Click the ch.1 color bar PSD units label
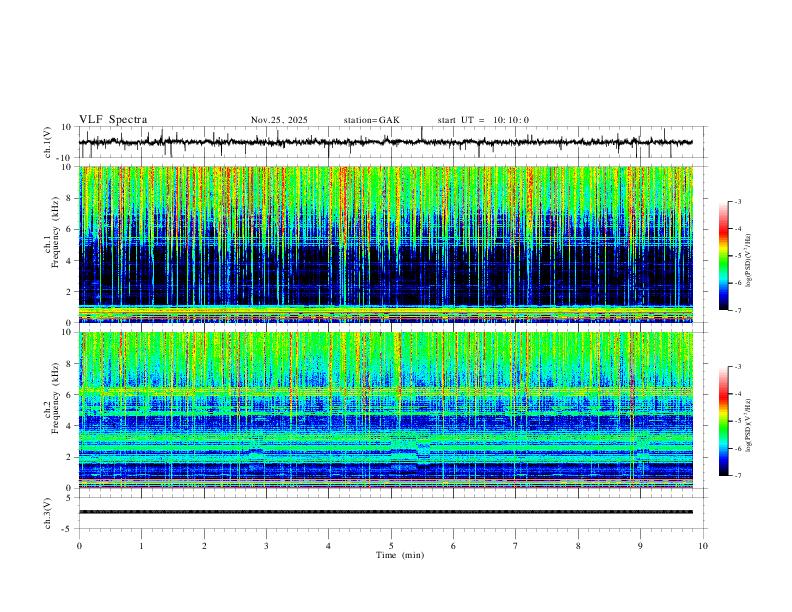The width and height of the screenshot is (792, 612). click(x=749, y=261)
